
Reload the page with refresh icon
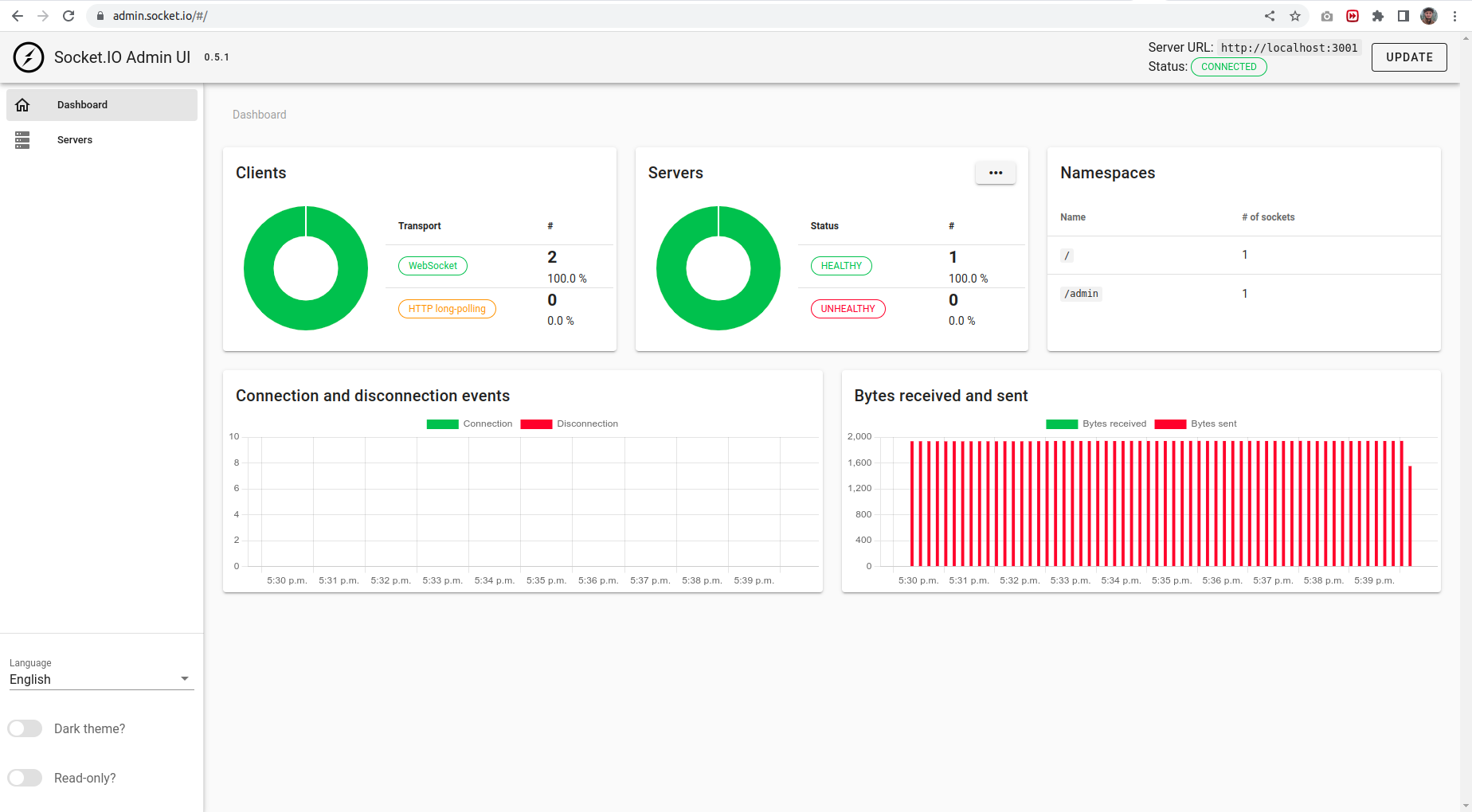click(69, 16)
